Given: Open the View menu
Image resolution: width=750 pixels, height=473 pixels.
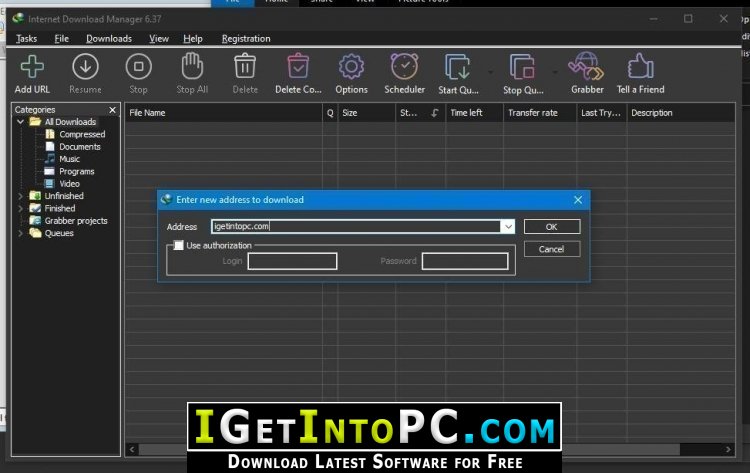Looking at the screenshot, I should click(158, 39).
